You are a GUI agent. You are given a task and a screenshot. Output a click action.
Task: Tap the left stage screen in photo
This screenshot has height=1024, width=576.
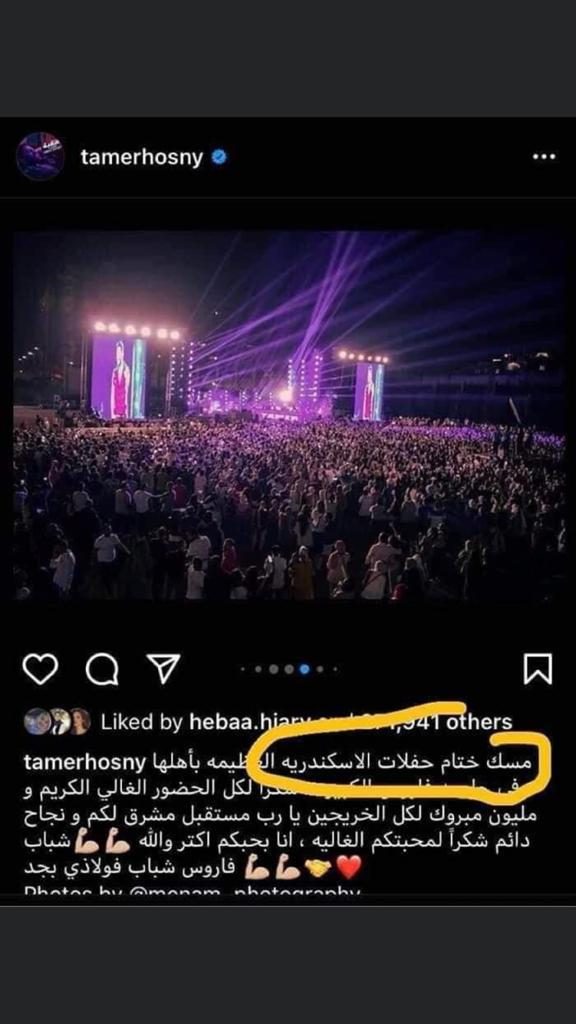(119, 377)
